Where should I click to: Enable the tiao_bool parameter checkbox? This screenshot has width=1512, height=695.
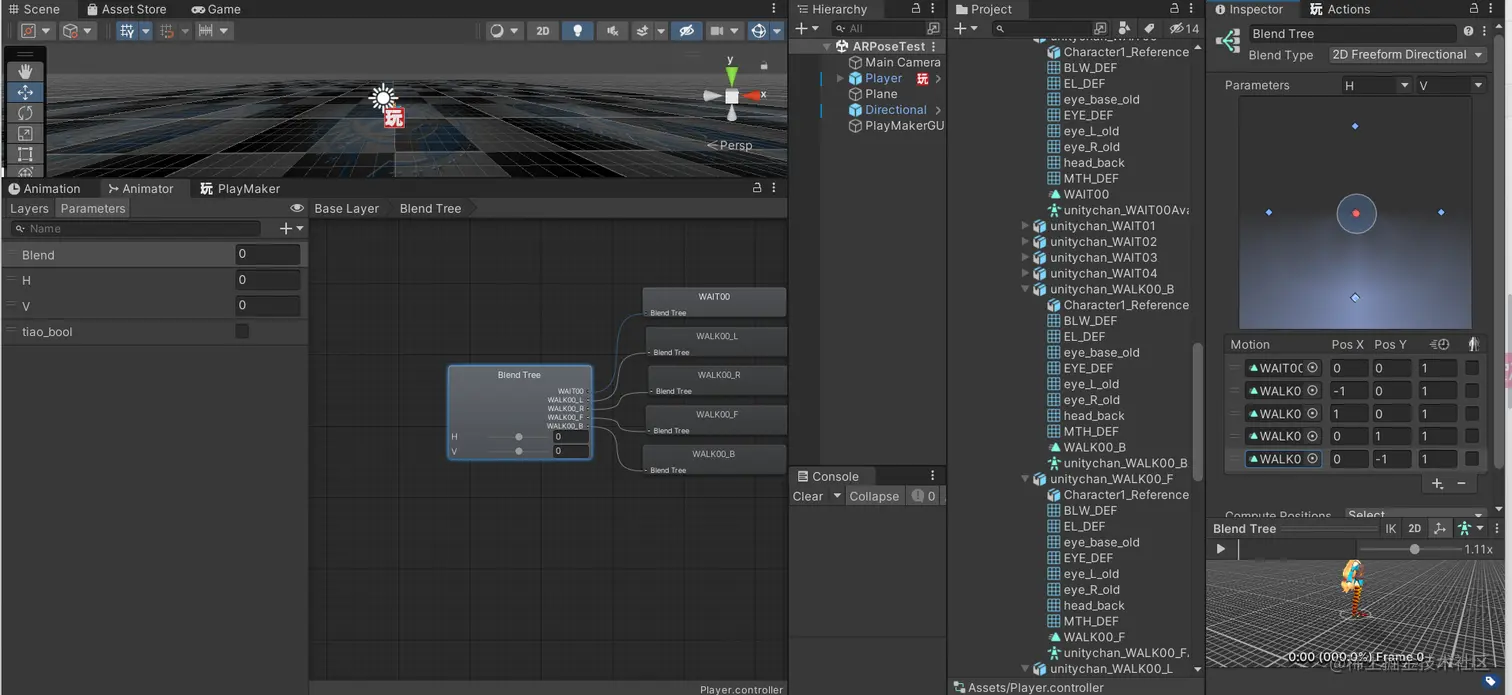coord(242,331)
